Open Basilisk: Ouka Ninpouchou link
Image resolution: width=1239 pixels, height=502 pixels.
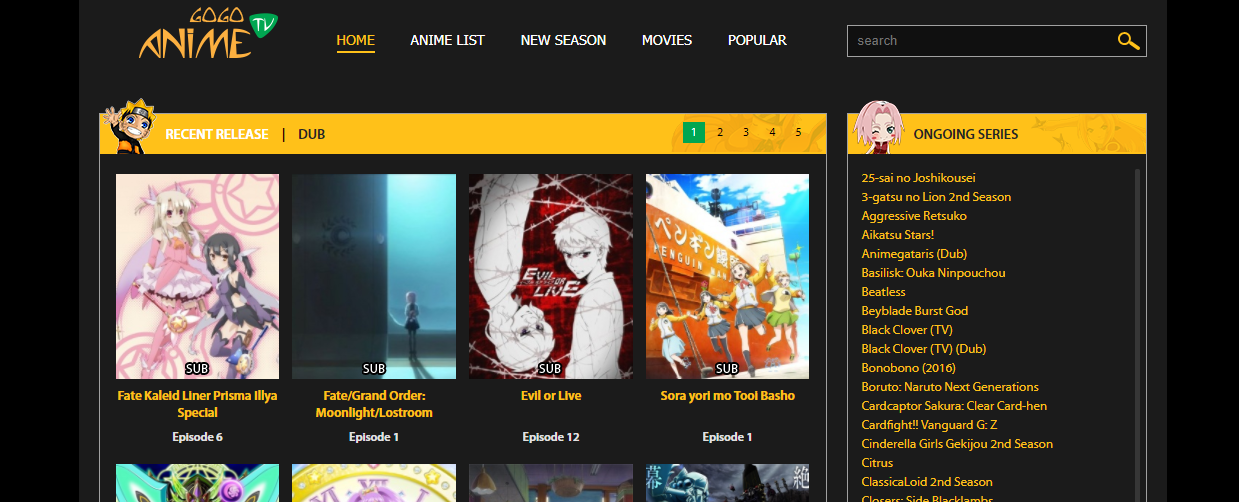(933, 273)
